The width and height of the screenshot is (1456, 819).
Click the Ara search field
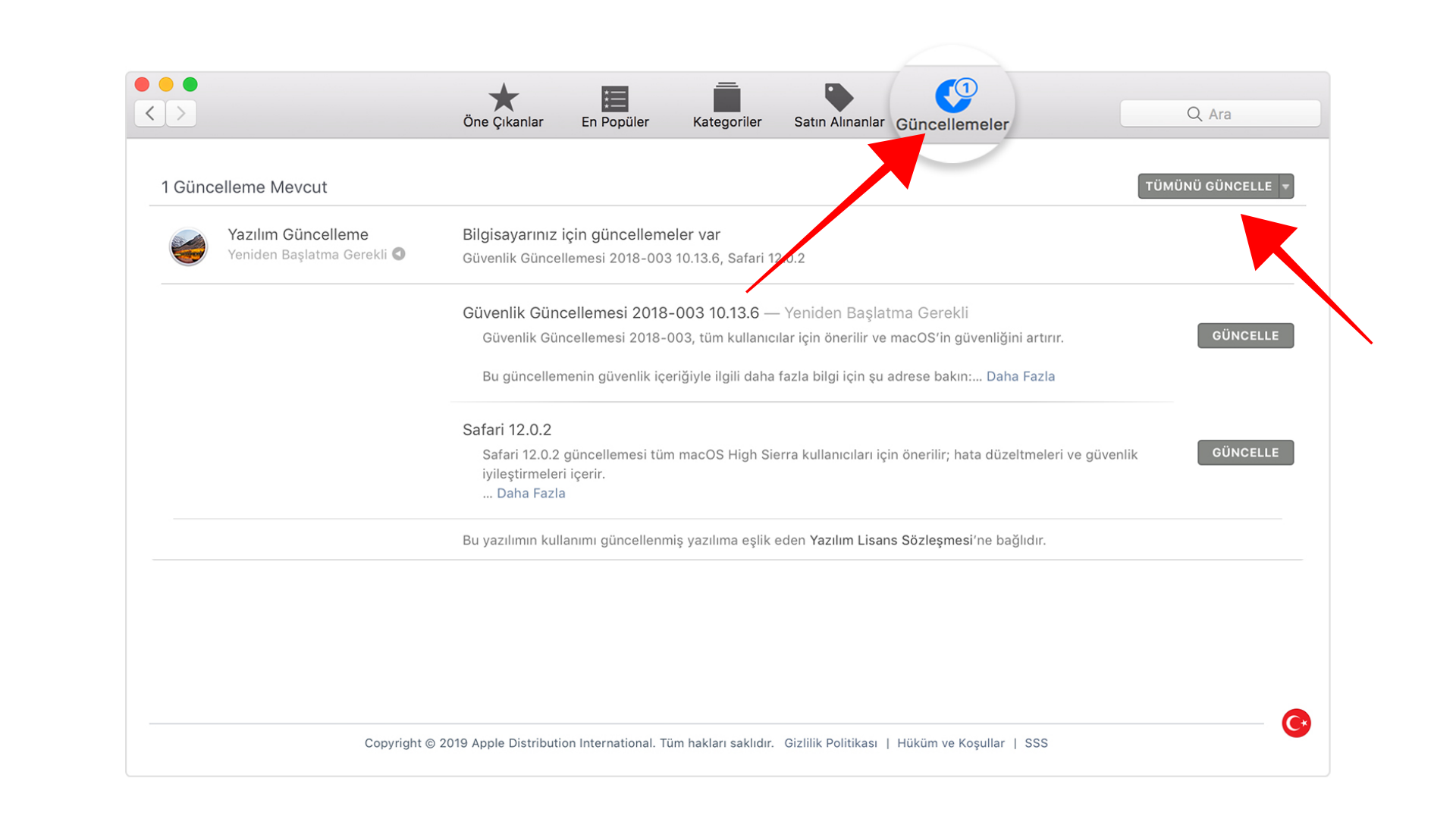[1219, 114]
